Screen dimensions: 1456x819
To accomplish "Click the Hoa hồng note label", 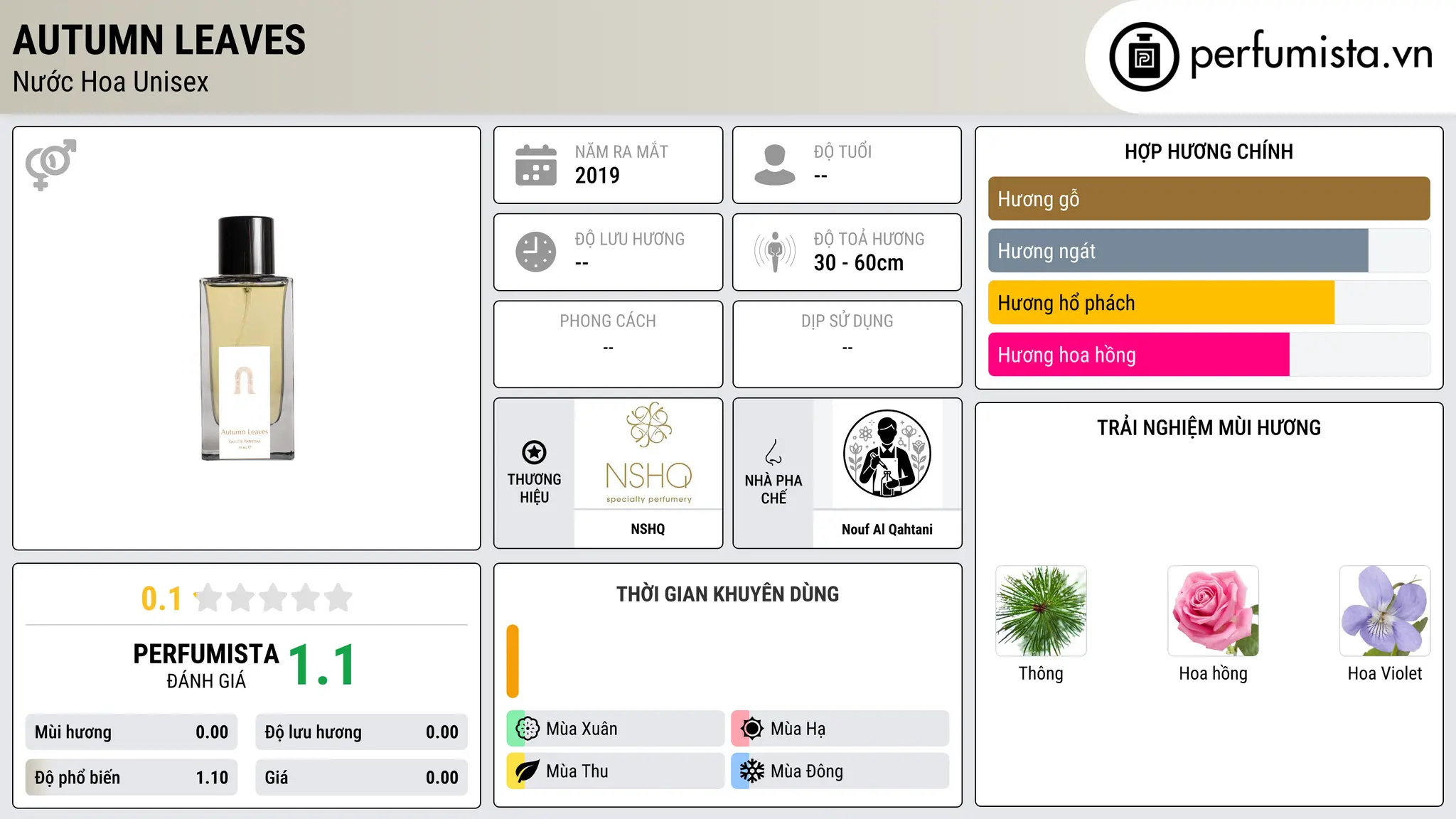I will click(x=1213, y=673).
